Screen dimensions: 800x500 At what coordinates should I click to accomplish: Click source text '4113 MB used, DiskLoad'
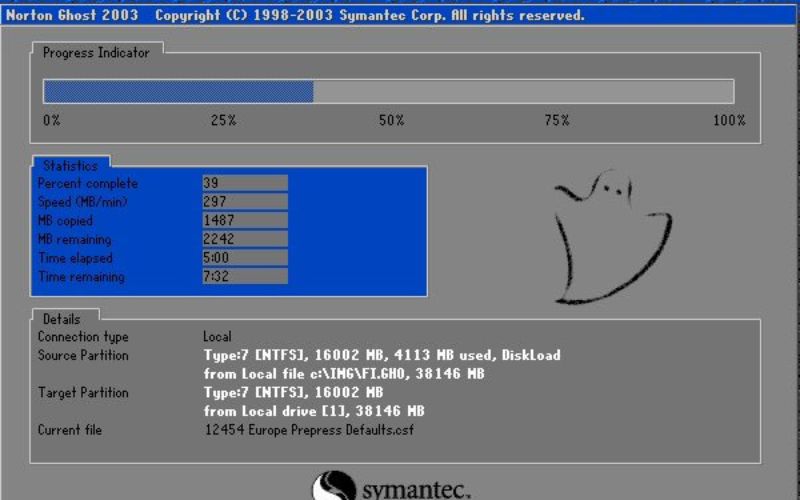tap(478, 355)
